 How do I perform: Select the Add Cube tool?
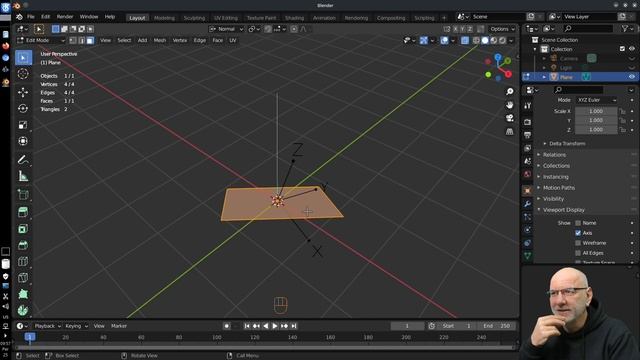(x=23, y=195)
